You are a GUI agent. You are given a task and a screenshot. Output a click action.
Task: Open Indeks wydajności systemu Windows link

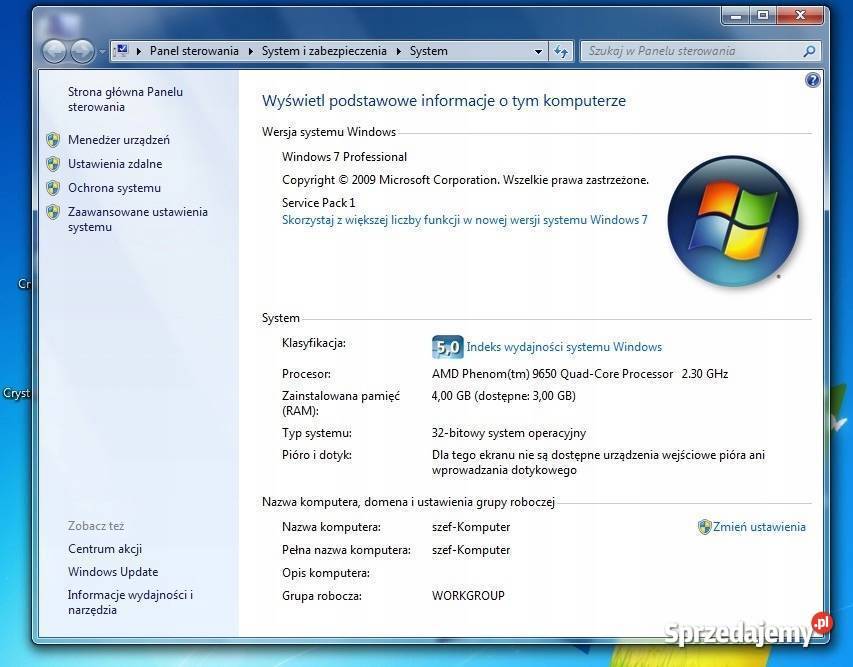(x=564, y=347)
